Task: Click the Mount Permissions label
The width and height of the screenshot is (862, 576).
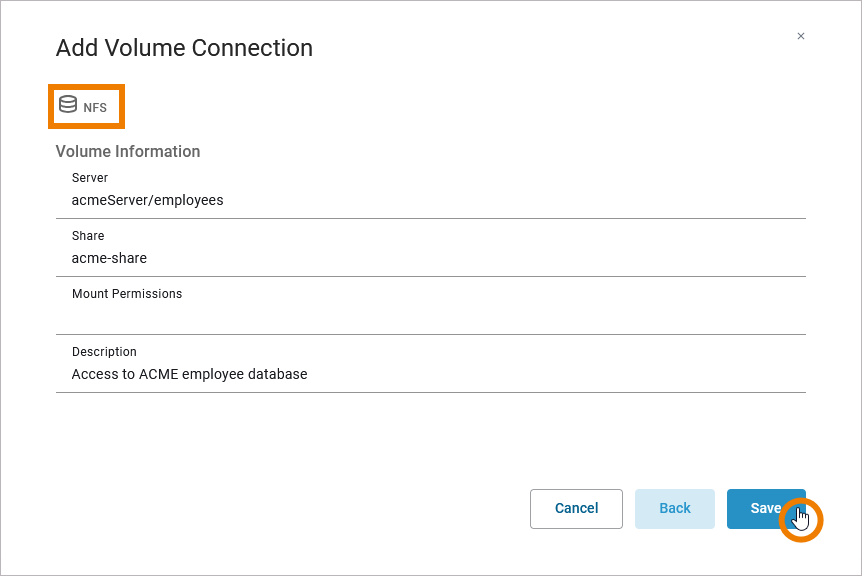Action: tap(127, 294)
